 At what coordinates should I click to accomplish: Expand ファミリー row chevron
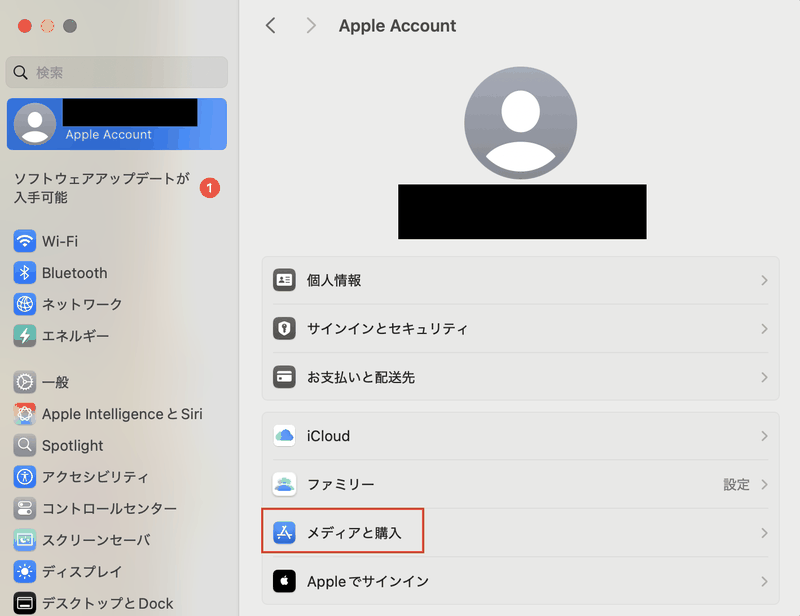[764, 484]
